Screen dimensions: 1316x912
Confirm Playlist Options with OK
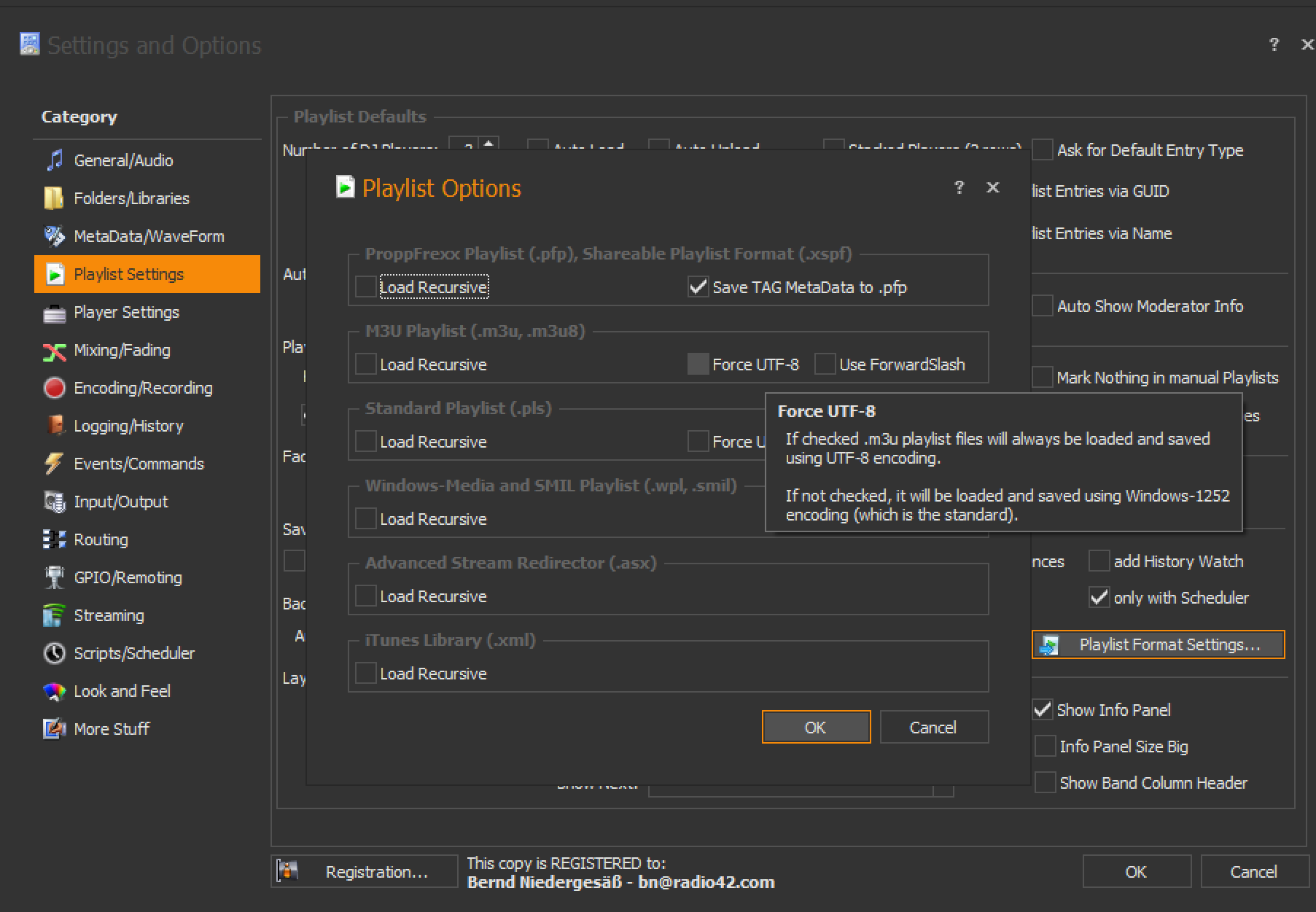(816, 728)
